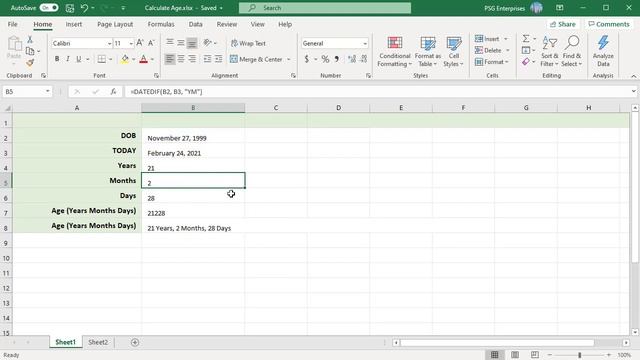Screen dimensions: 640x360
Task: Click the Accounting dollar format icon
Action: click(307, 59)
